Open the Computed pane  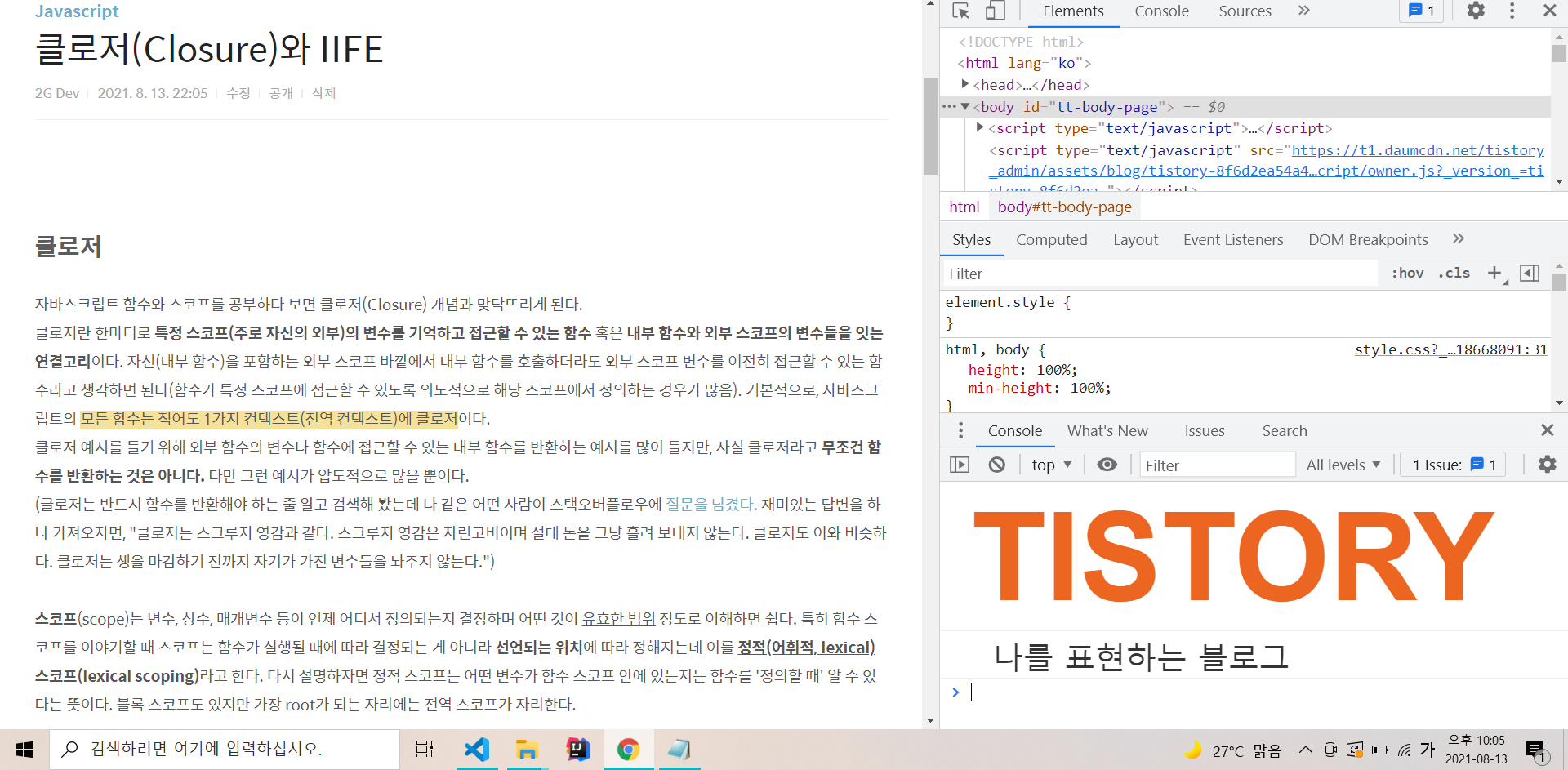click(1052, 240)
